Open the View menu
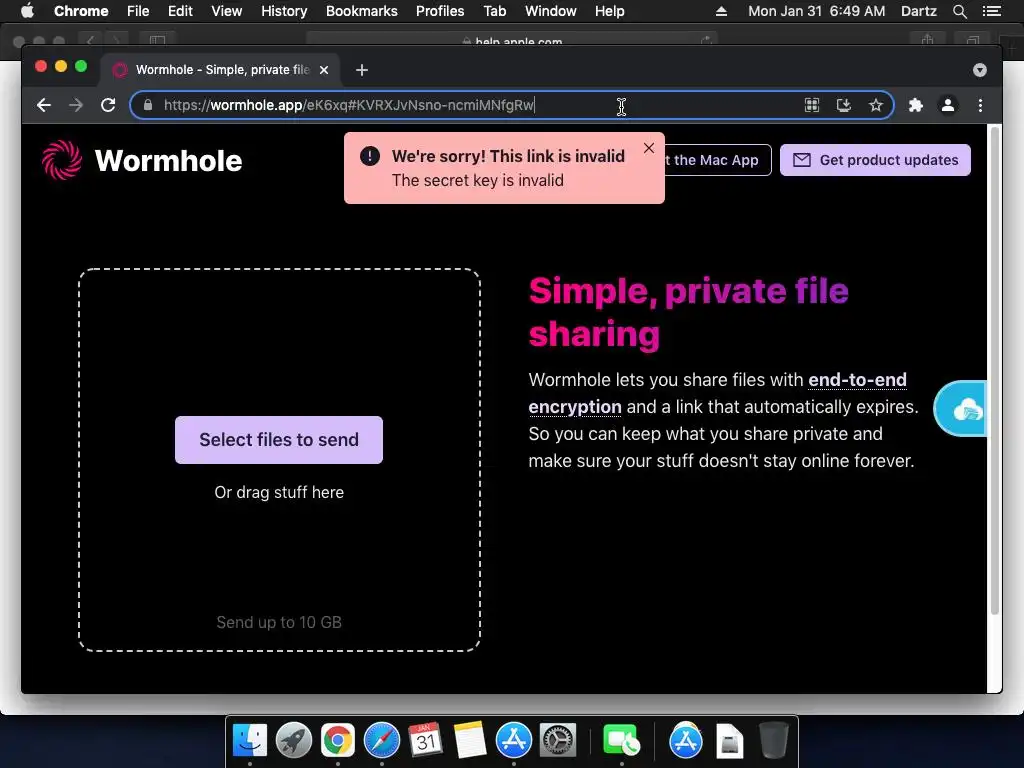Image resolution: width=1024 pixels, height=768 pixels. pos(227,11)
